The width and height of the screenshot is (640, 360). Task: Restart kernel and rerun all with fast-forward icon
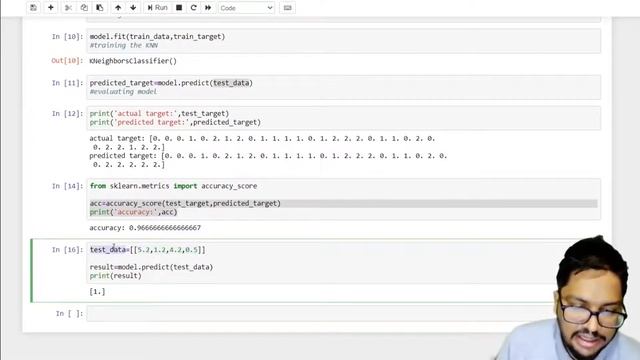pos(208,8)
